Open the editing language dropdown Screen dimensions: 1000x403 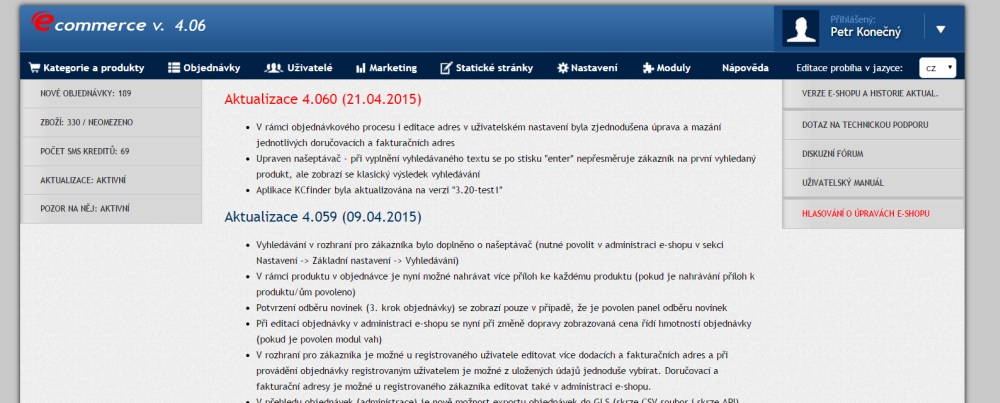[x=937, y=68]
